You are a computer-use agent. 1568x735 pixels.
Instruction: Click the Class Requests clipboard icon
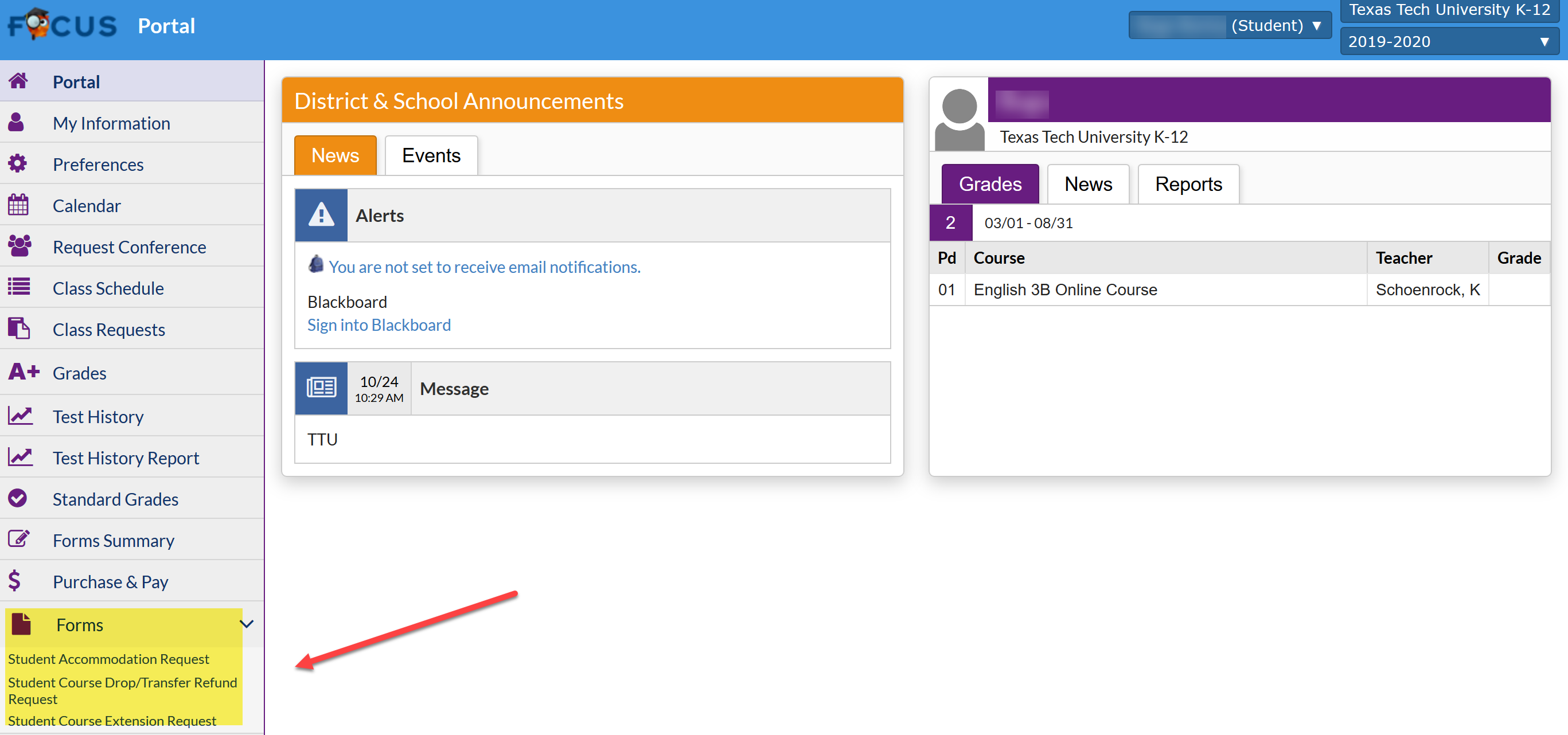pos(19,328)
